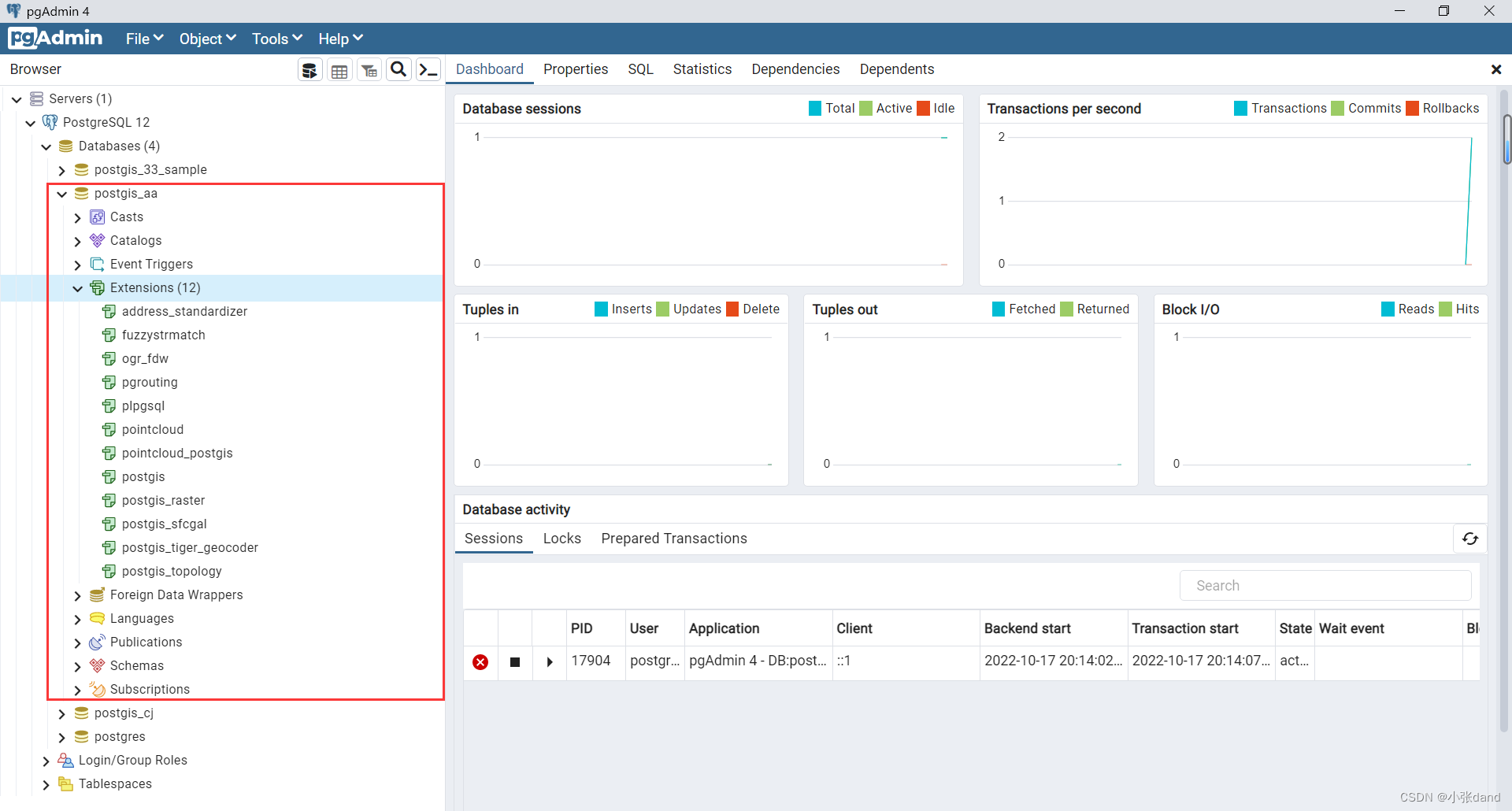
Task: Cancel query for PID 17904 stop icon
Action: tap(515, 662)
